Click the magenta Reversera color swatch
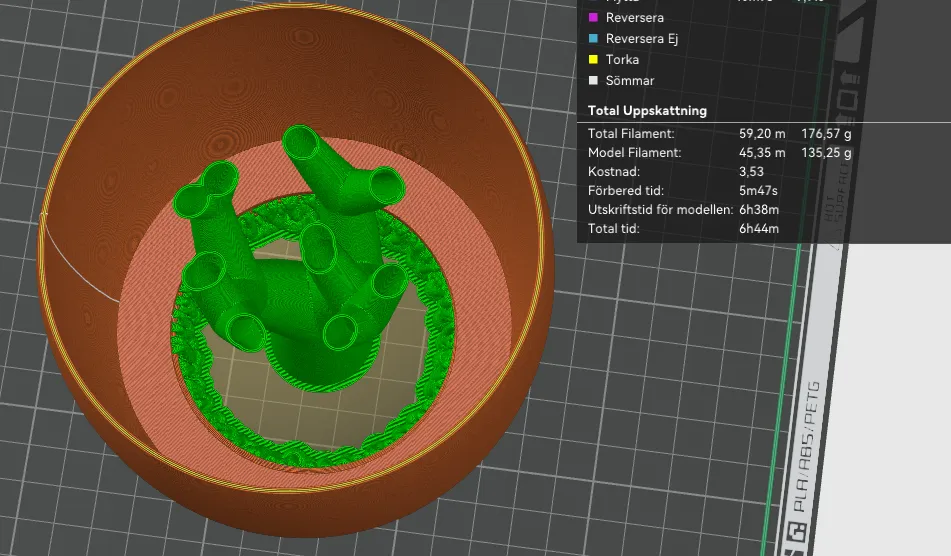This screenshot has height=556, width=951. coord(593,18)
